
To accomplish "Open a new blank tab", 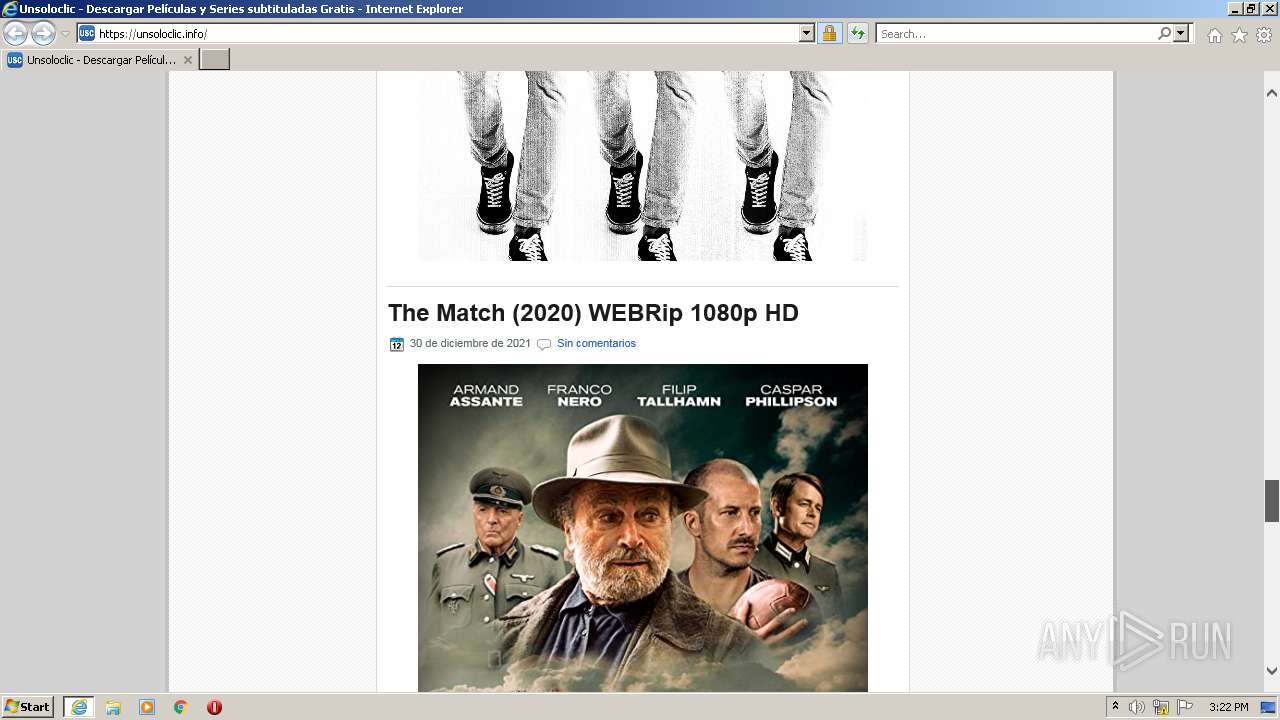I will pos(215,60).
